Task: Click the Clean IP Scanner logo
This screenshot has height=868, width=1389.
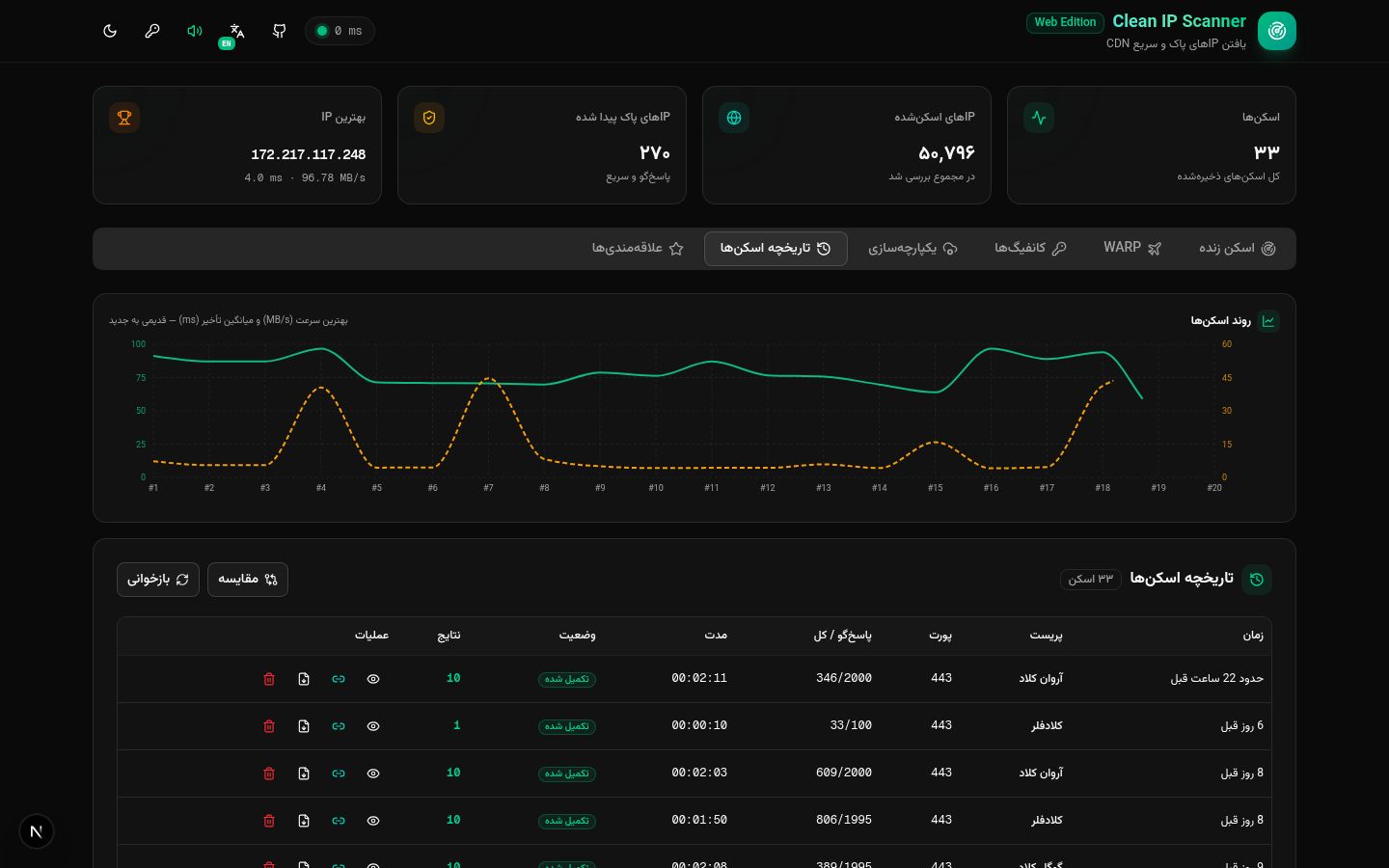Action: click(x=1277, y=31)
